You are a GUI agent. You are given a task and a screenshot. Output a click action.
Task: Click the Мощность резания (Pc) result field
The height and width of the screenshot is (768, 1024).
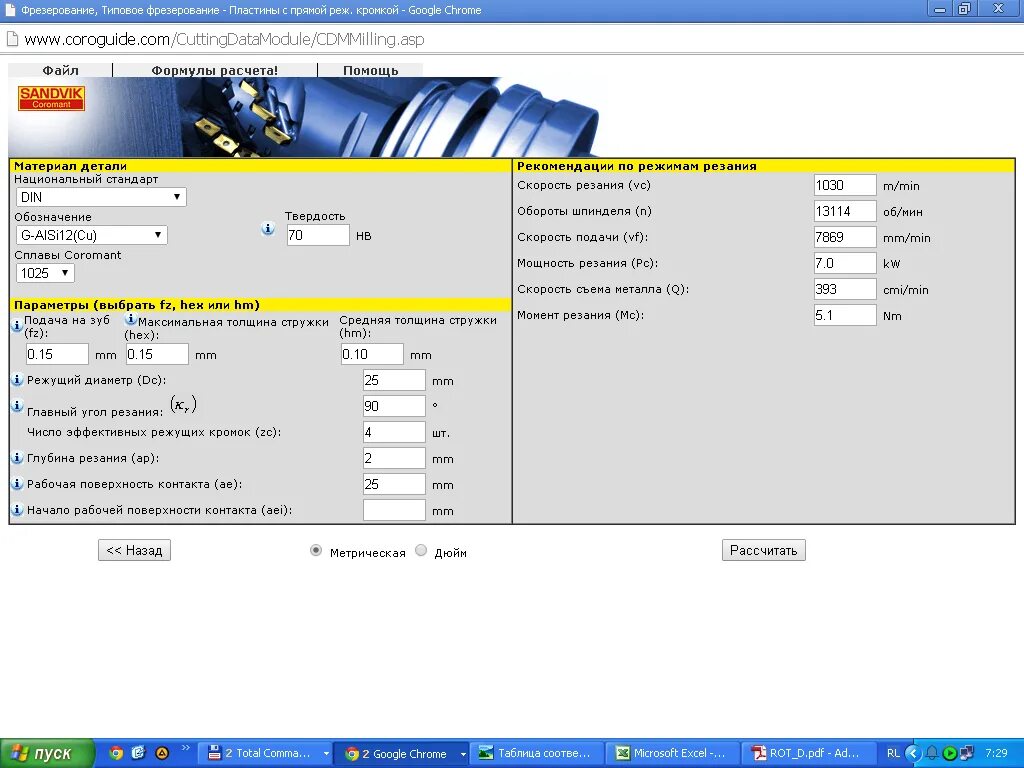845,263
